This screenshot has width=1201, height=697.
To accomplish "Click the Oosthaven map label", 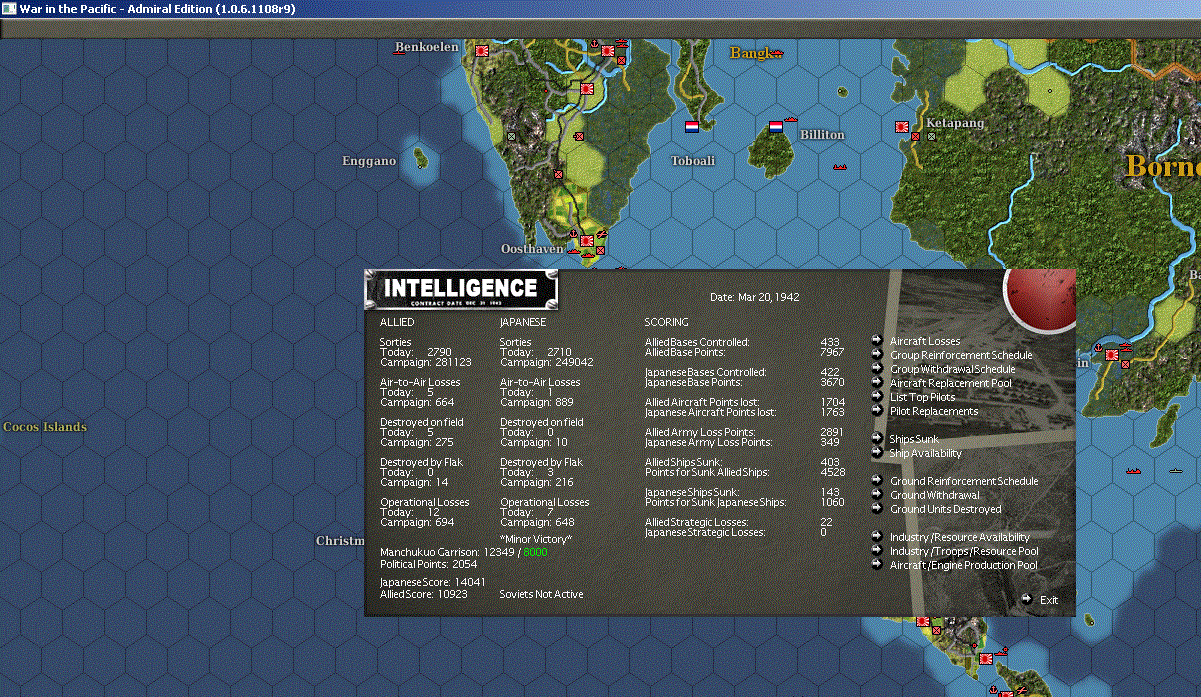I will [x=532, y=248].
